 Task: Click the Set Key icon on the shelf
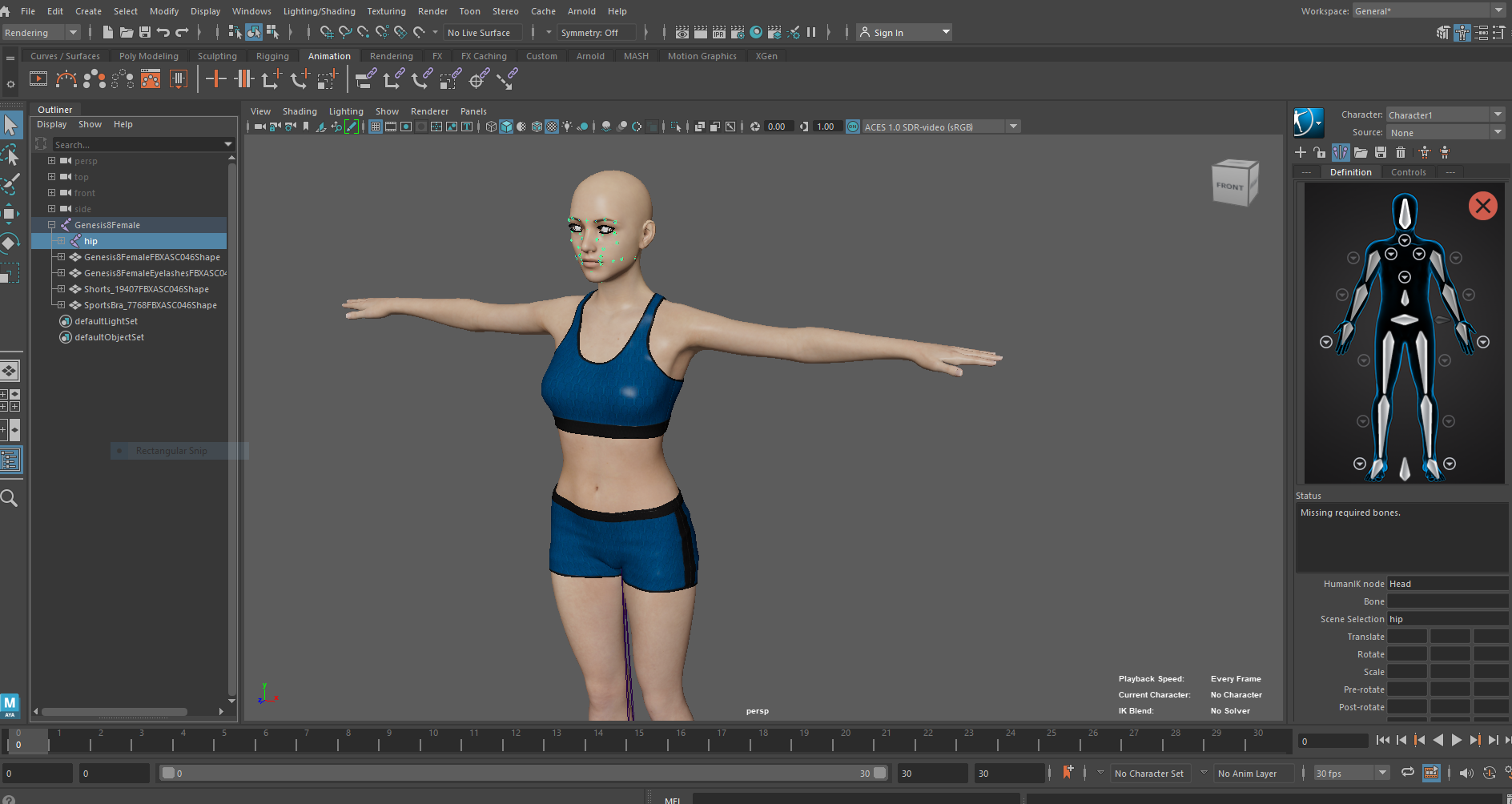(x=215, y=78)
